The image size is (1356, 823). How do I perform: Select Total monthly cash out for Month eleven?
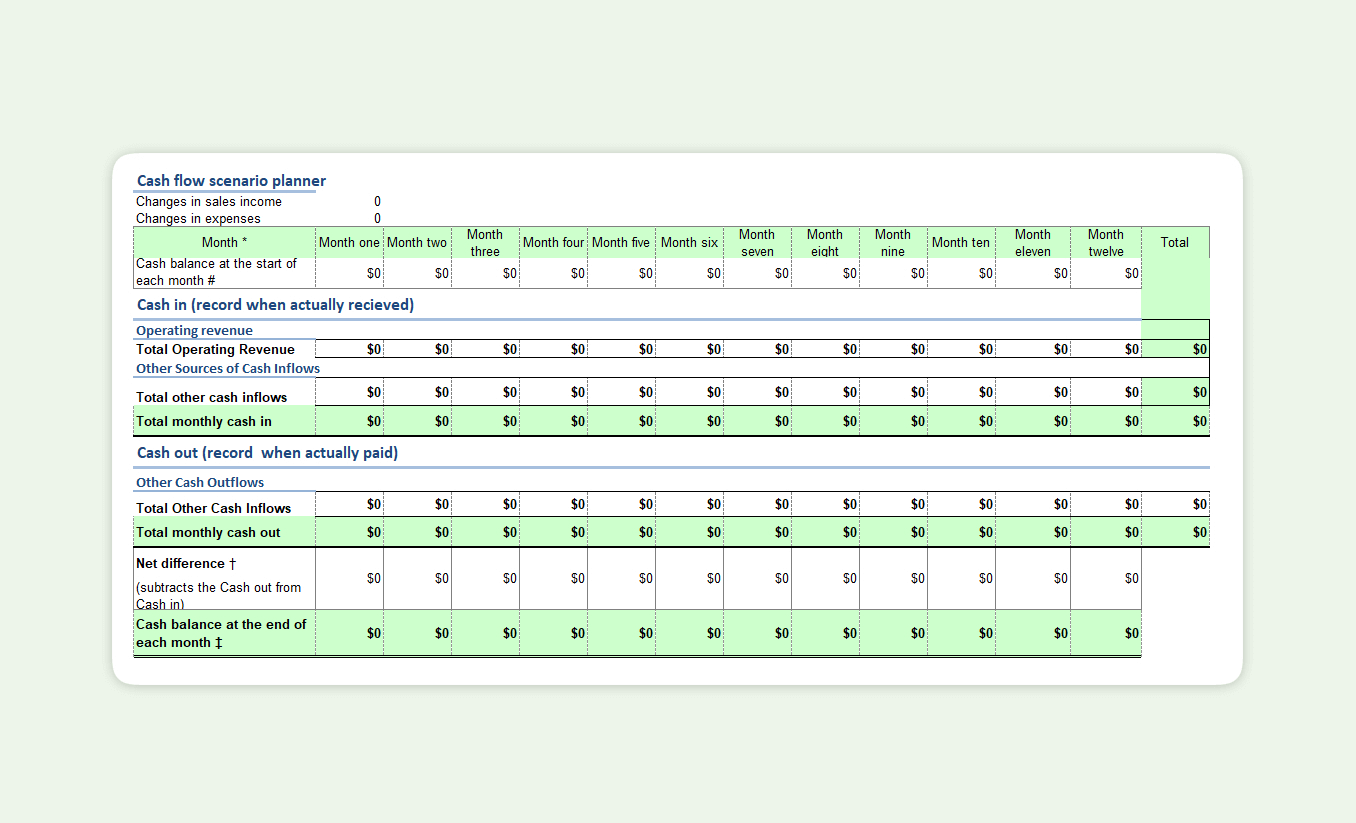tap(1033, 533)
